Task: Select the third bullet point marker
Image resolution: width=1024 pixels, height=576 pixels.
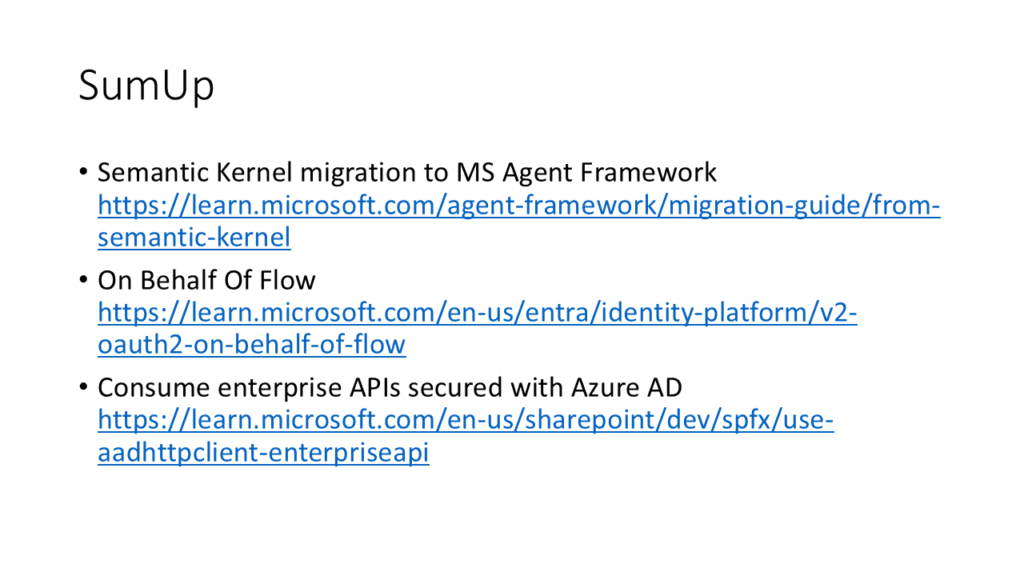Action: (84, 389)
